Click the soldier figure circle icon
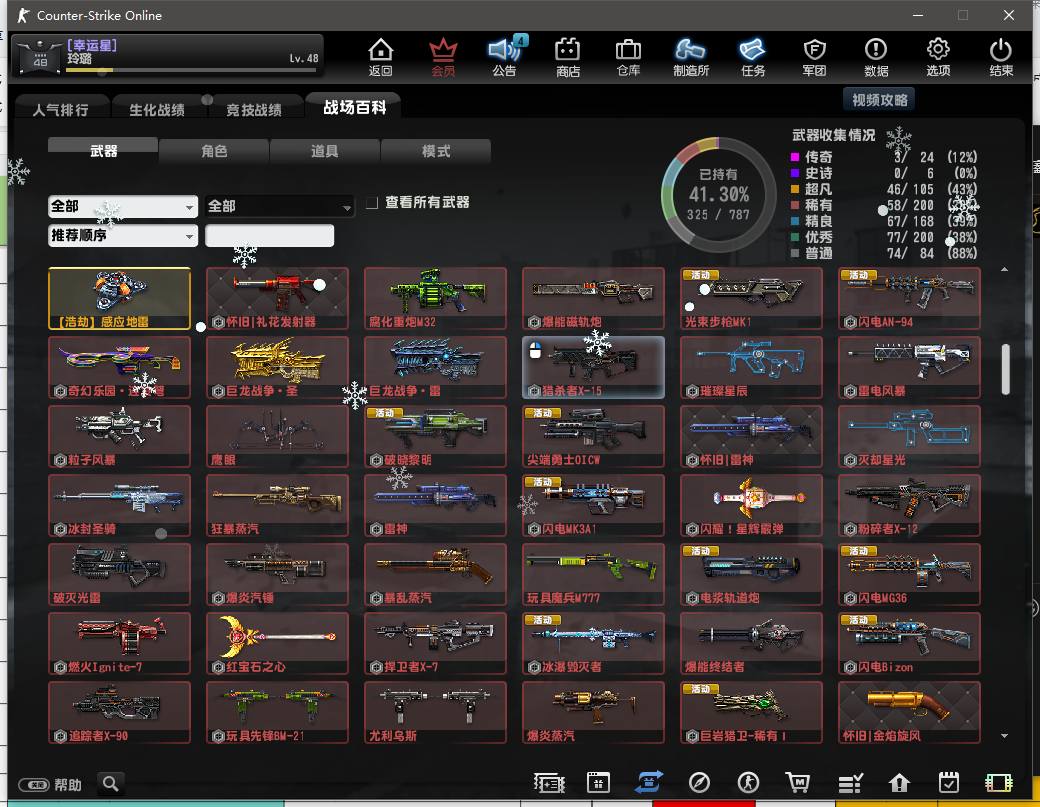This screenshot has height=807, width=1040. [x=749, y=783]
